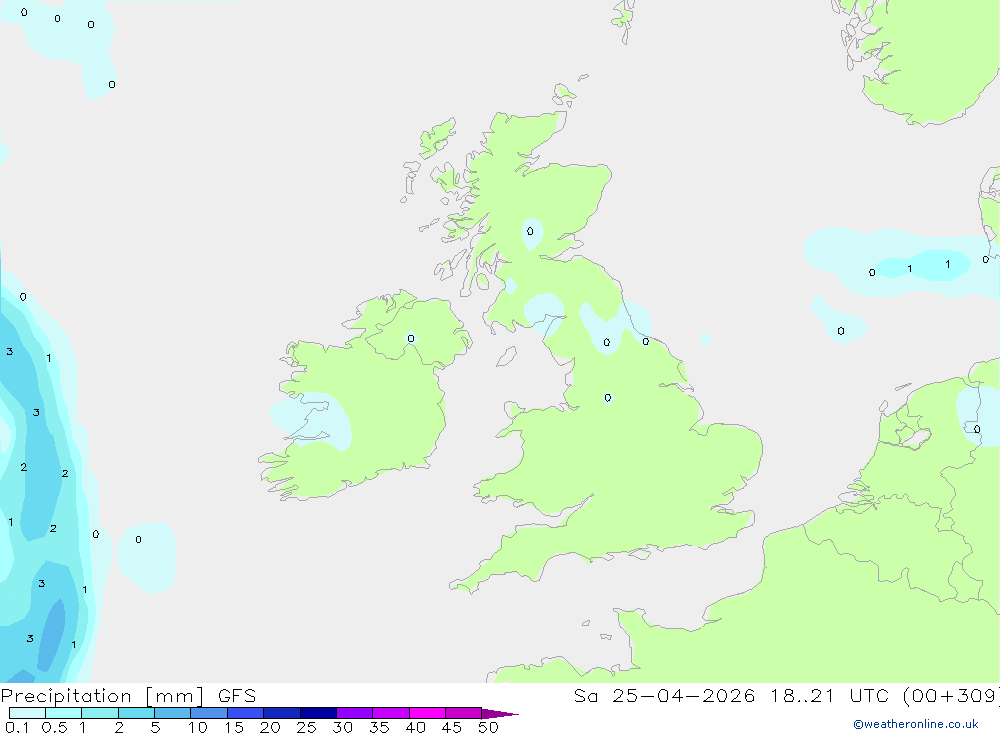Click the '25' legend scale label
This screenshot has height=733, width=1000.
point(306,727)
